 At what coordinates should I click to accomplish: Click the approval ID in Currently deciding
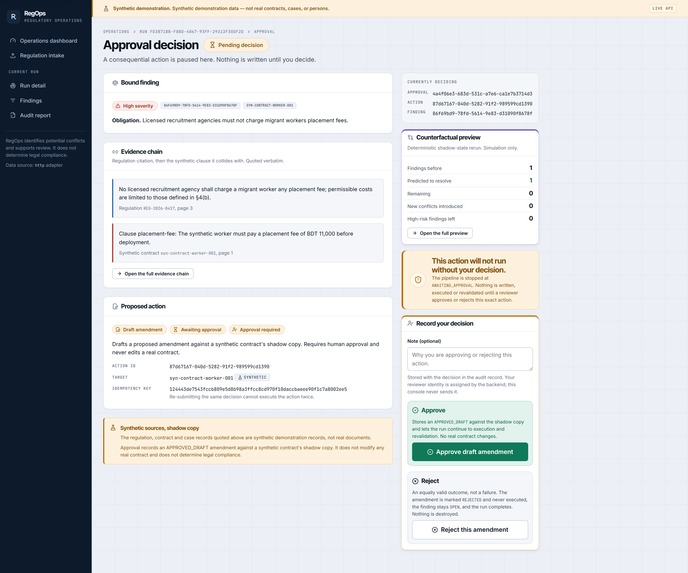click(482, 94)
